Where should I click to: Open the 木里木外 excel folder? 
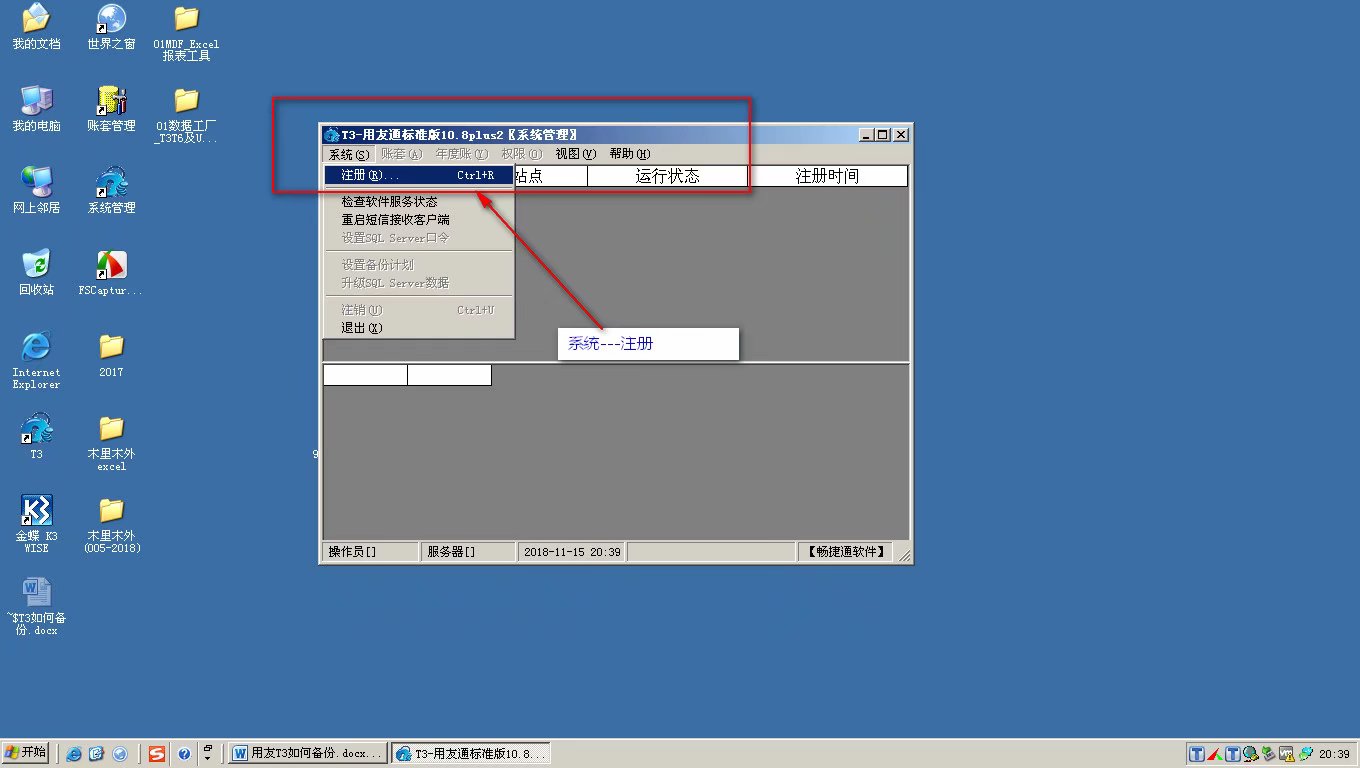click(x=111, y=429)
